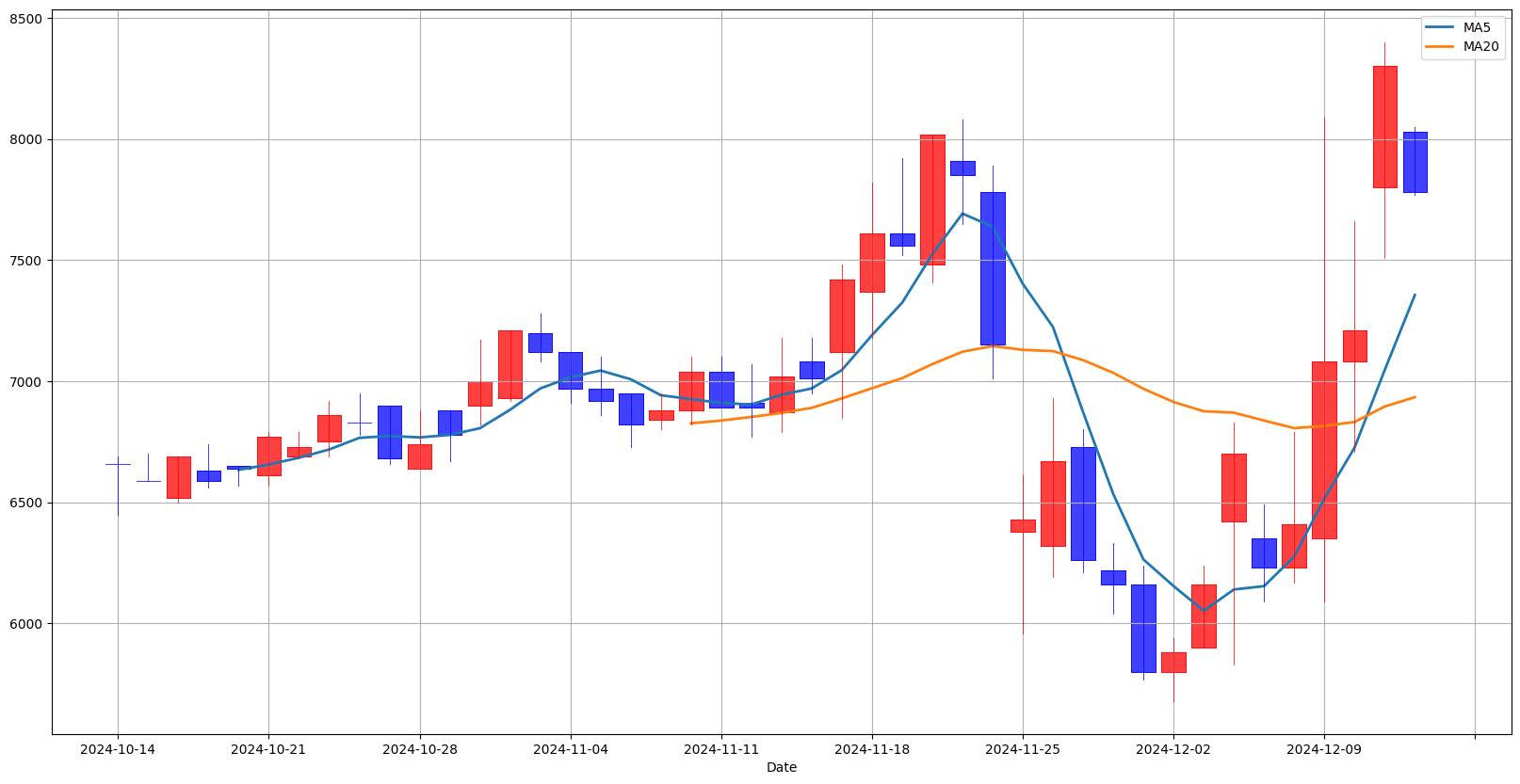Click the 2024-10-14 date tick label
The width and height of the screenshot is (1520, 784).
[x=118, y=749]
